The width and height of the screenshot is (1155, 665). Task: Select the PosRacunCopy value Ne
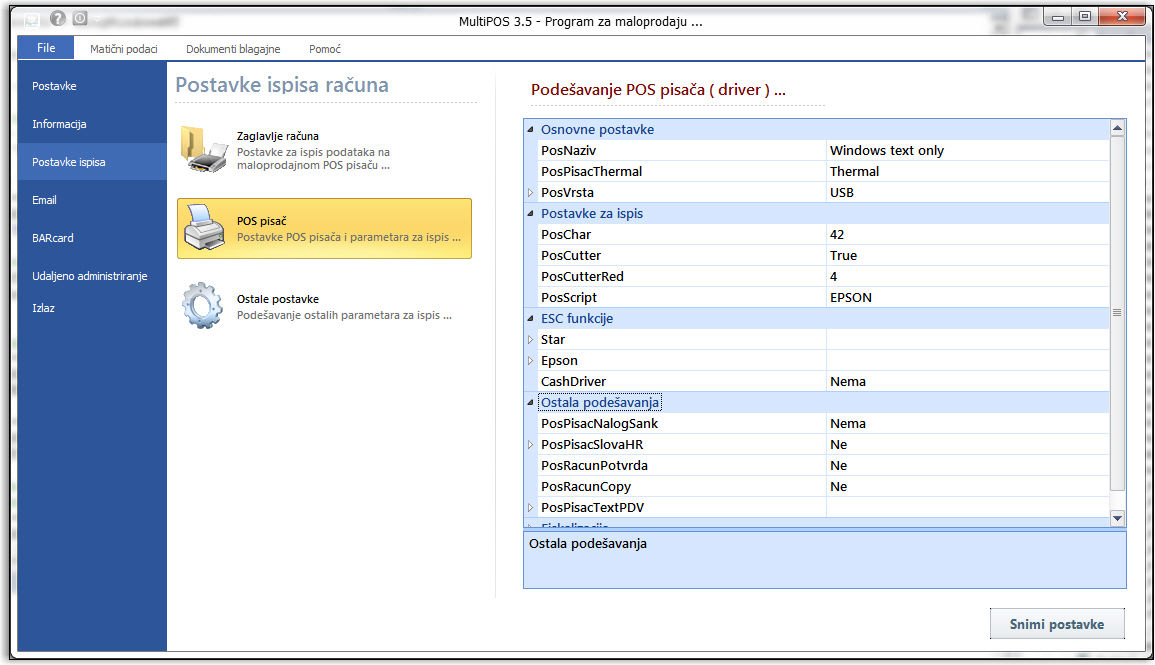click(967, 487)
